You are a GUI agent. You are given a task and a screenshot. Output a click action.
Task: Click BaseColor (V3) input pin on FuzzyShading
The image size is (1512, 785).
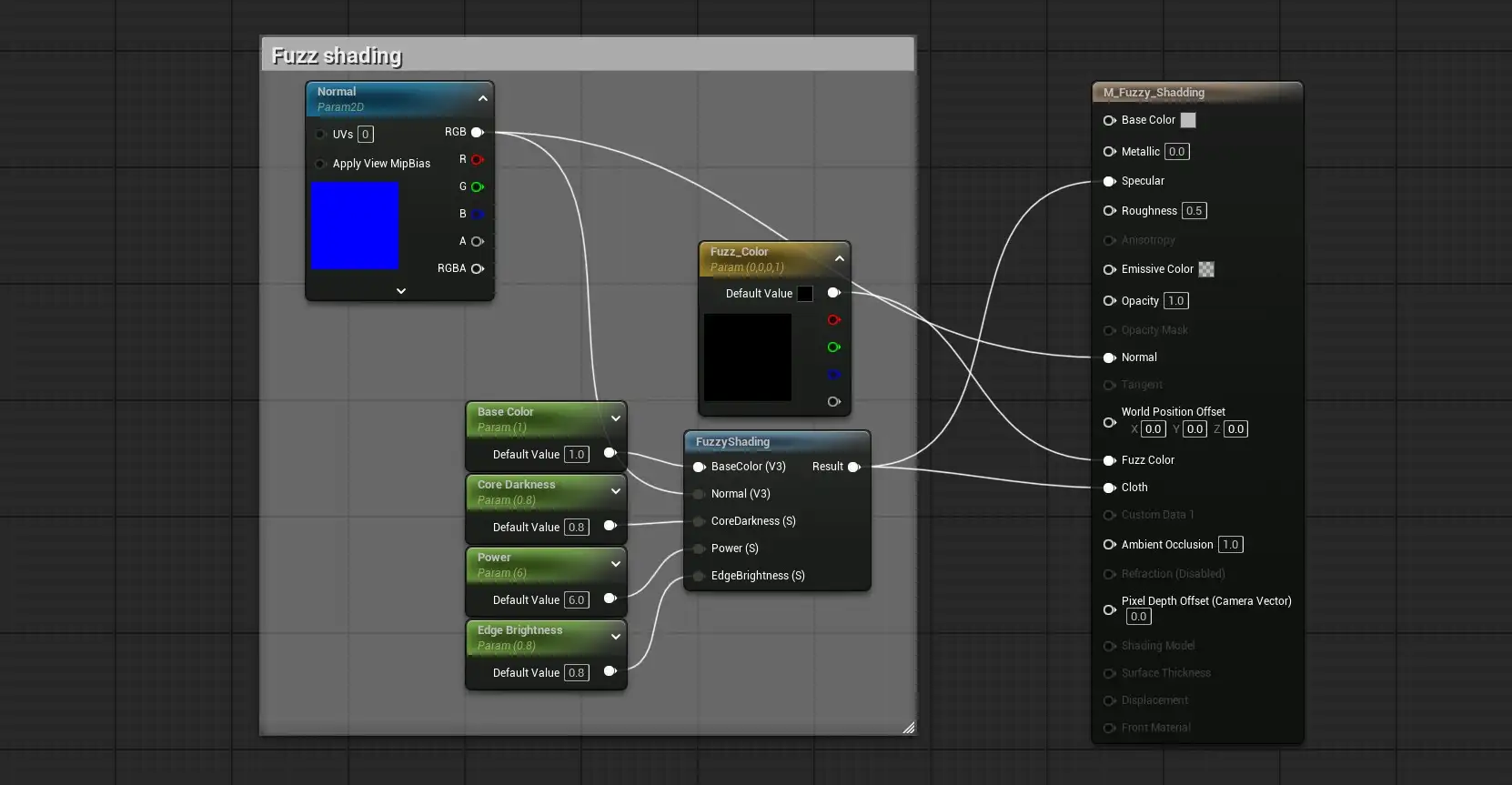(x=699, y=467)
